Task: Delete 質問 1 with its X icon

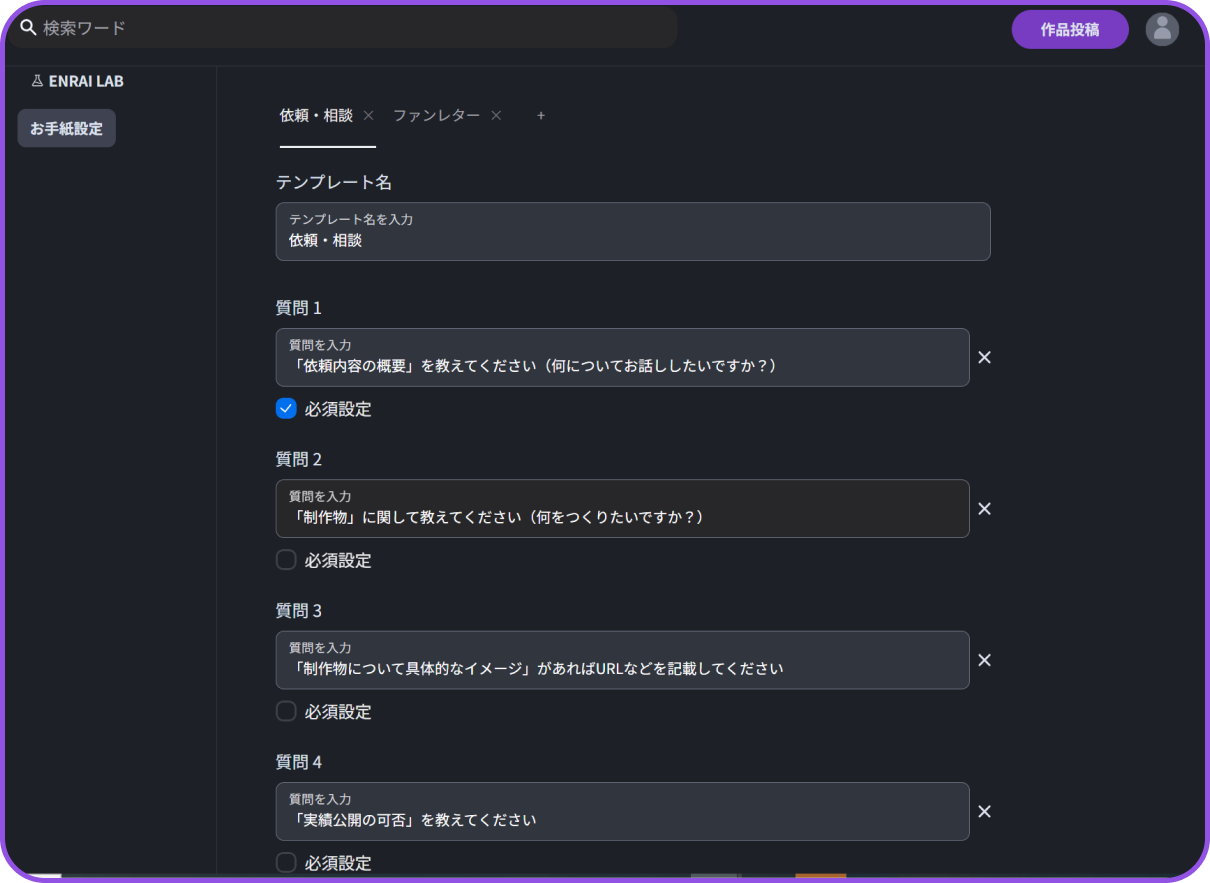Action: pyautogui.click(x=984, y=358)
